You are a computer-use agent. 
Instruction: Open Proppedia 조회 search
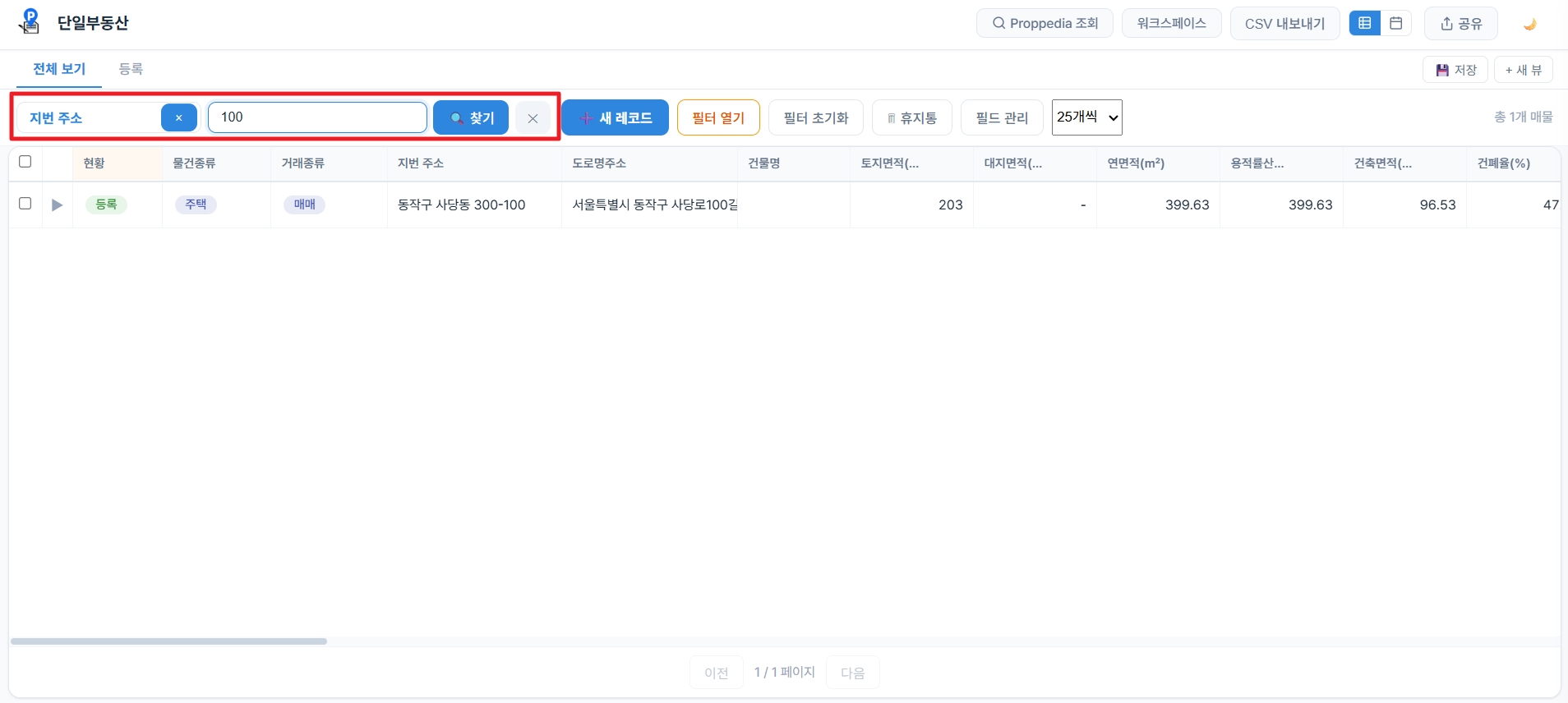pos(1045,23)
